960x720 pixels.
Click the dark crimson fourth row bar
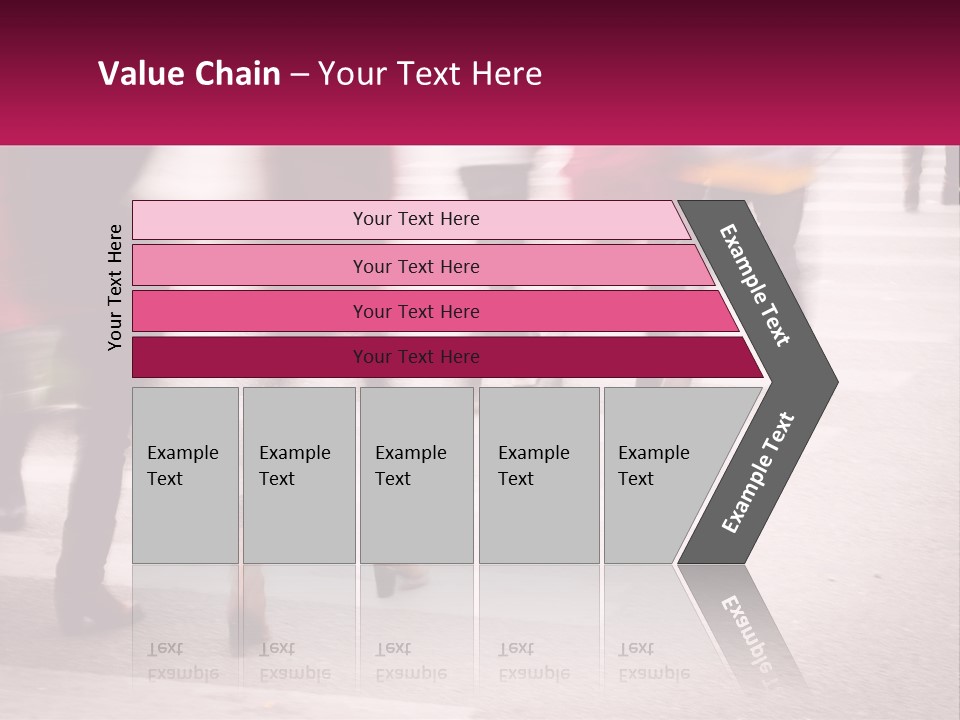click(x=448, y=357)
